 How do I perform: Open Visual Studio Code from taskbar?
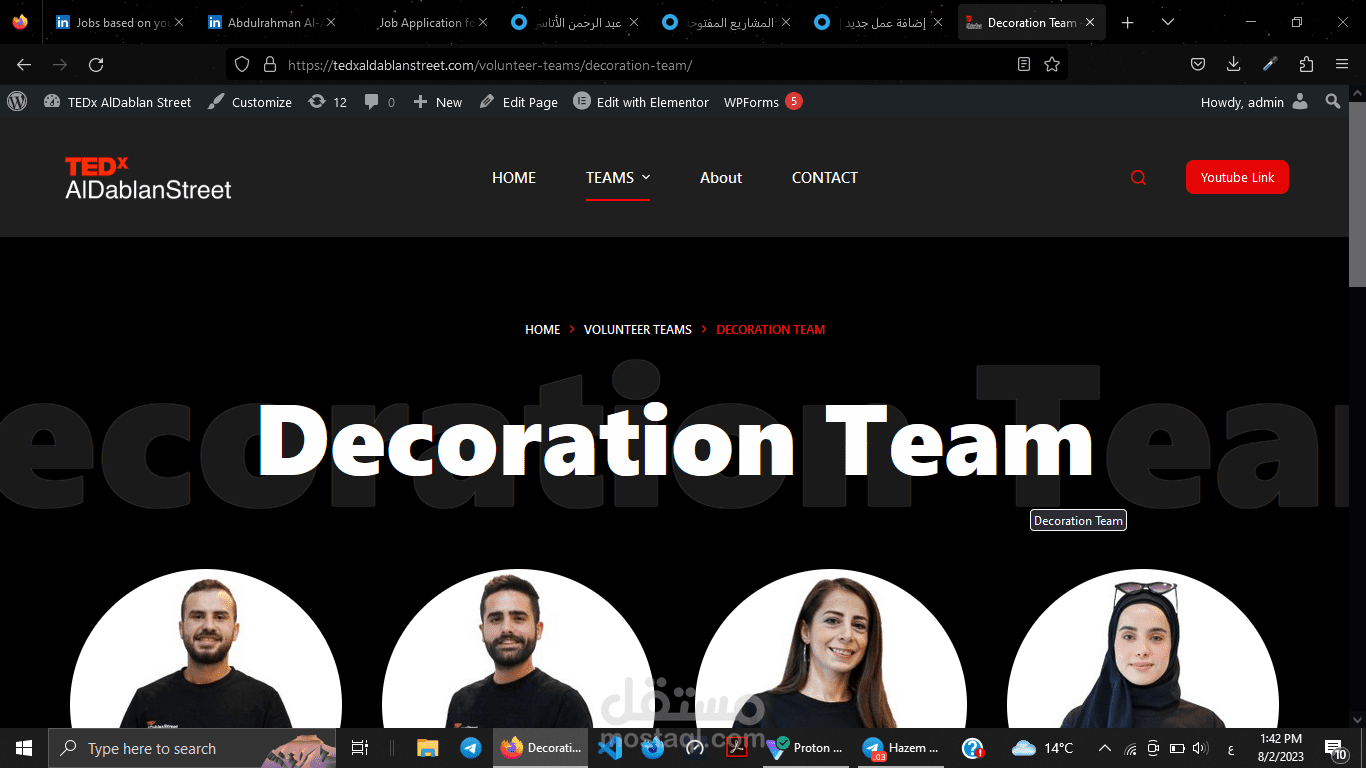(x=610, y=748)
